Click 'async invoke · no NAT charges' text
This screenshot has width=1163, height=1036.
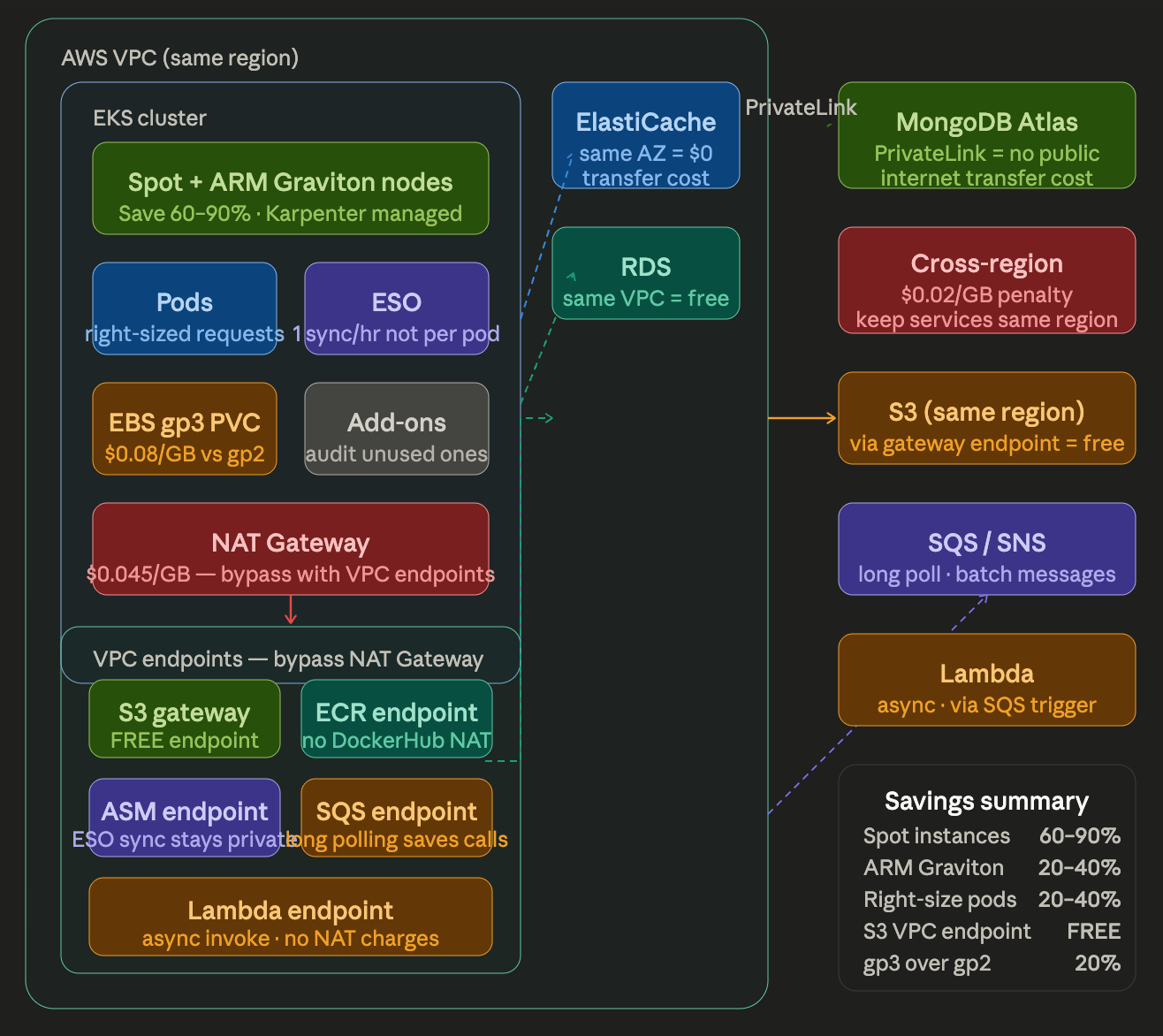[291, 939]
